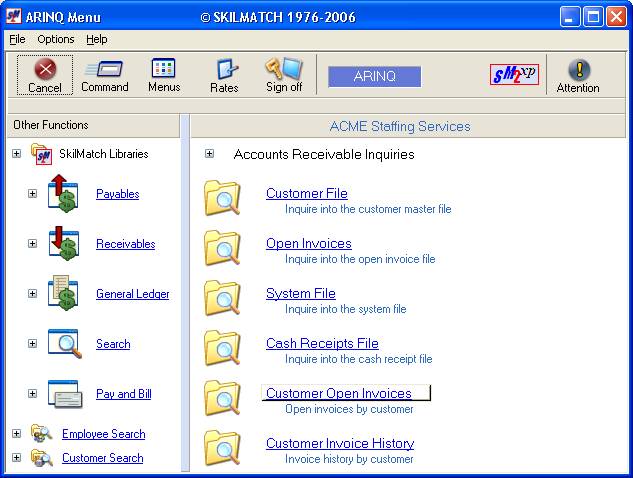
Task: Open the System File inquiry link
Action: click(x=301, y=294)
